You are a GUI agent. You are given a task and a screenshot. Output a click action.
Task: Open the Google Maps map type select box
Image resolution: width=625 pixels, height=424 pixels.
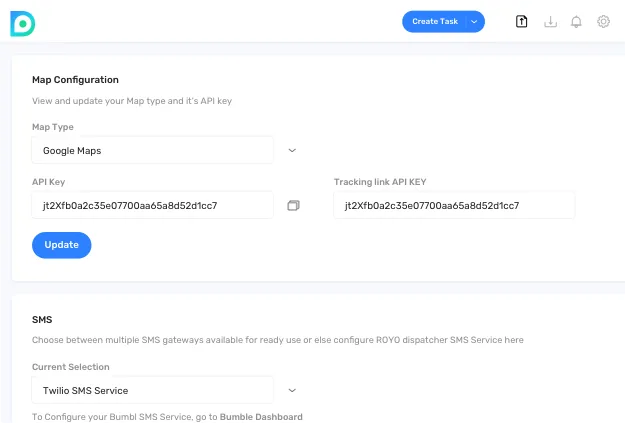pos(152,150)
